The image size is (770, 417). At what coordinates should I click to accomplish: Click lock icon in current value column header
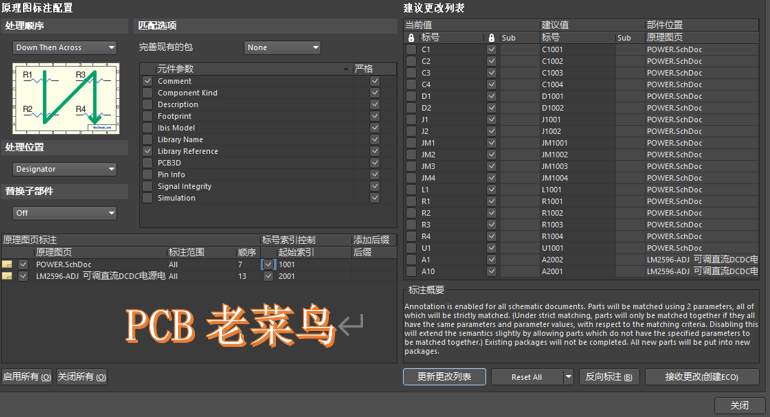tap(411, 37)
